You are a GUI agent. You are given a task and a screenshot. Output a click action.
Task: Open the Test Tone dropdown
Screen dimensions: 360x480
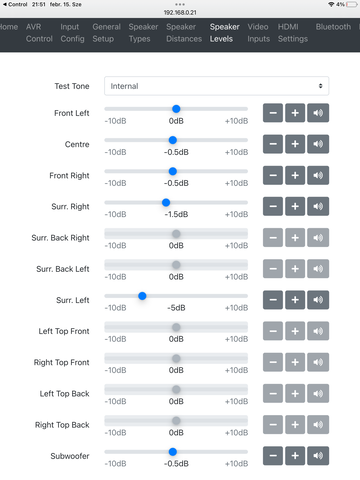(217, 86)
